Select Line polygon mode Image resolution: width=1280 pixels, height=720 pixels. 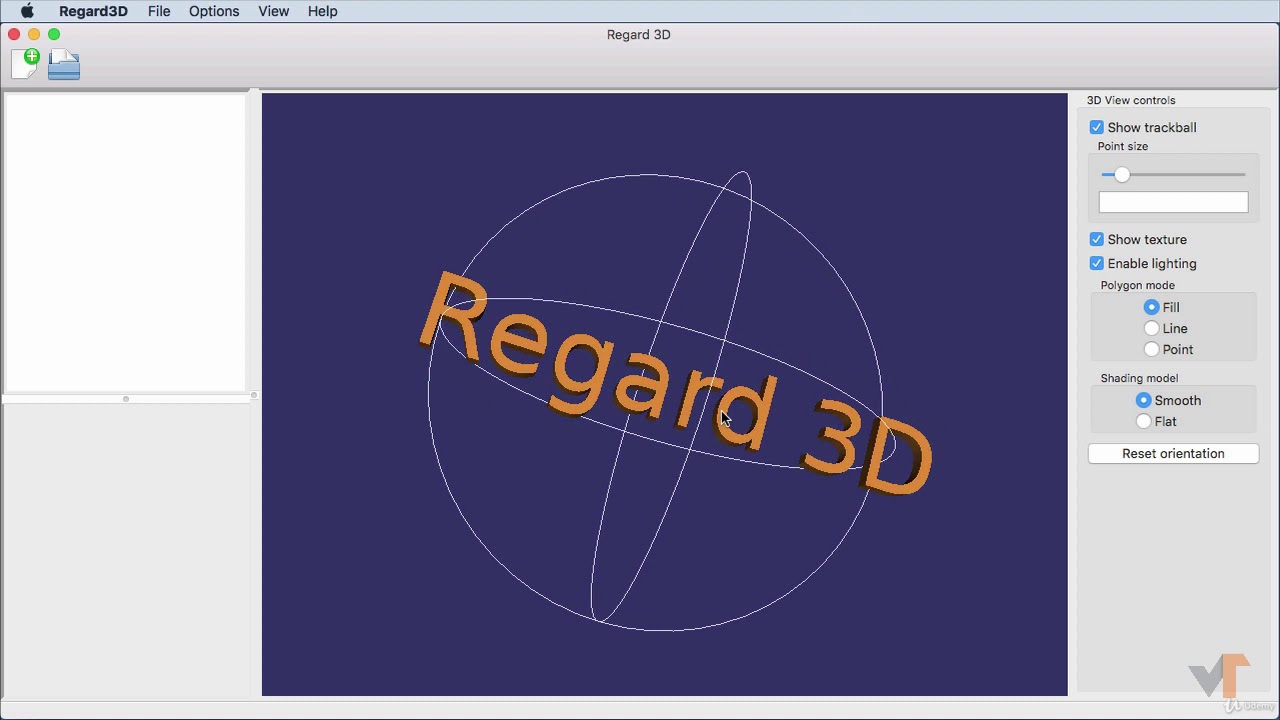coord(1152,328)
